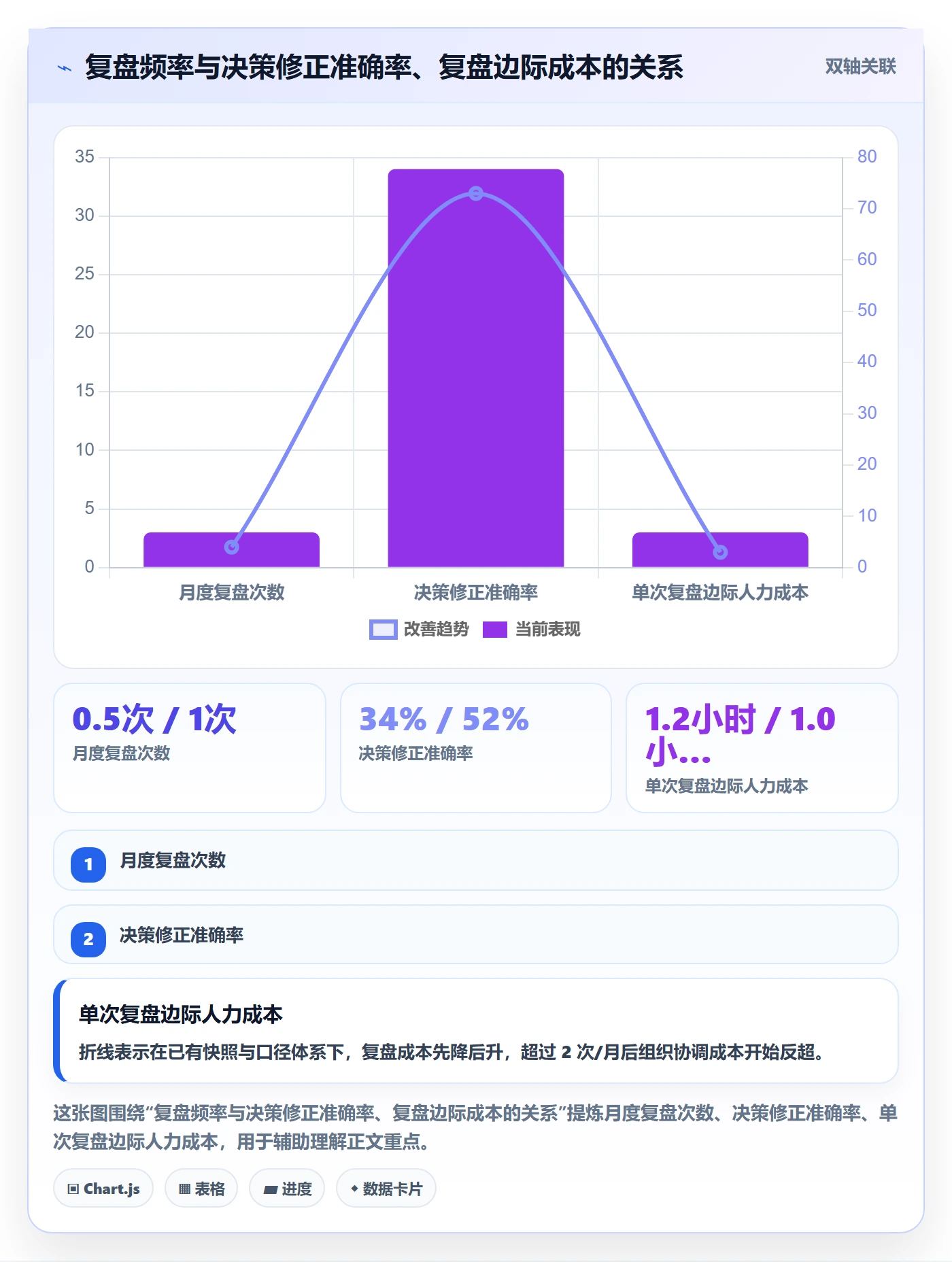Click the line point over 月度复盘次数 bar
Image resolution: width=952 pixels, height=1262 pixels.
[232, 547]
